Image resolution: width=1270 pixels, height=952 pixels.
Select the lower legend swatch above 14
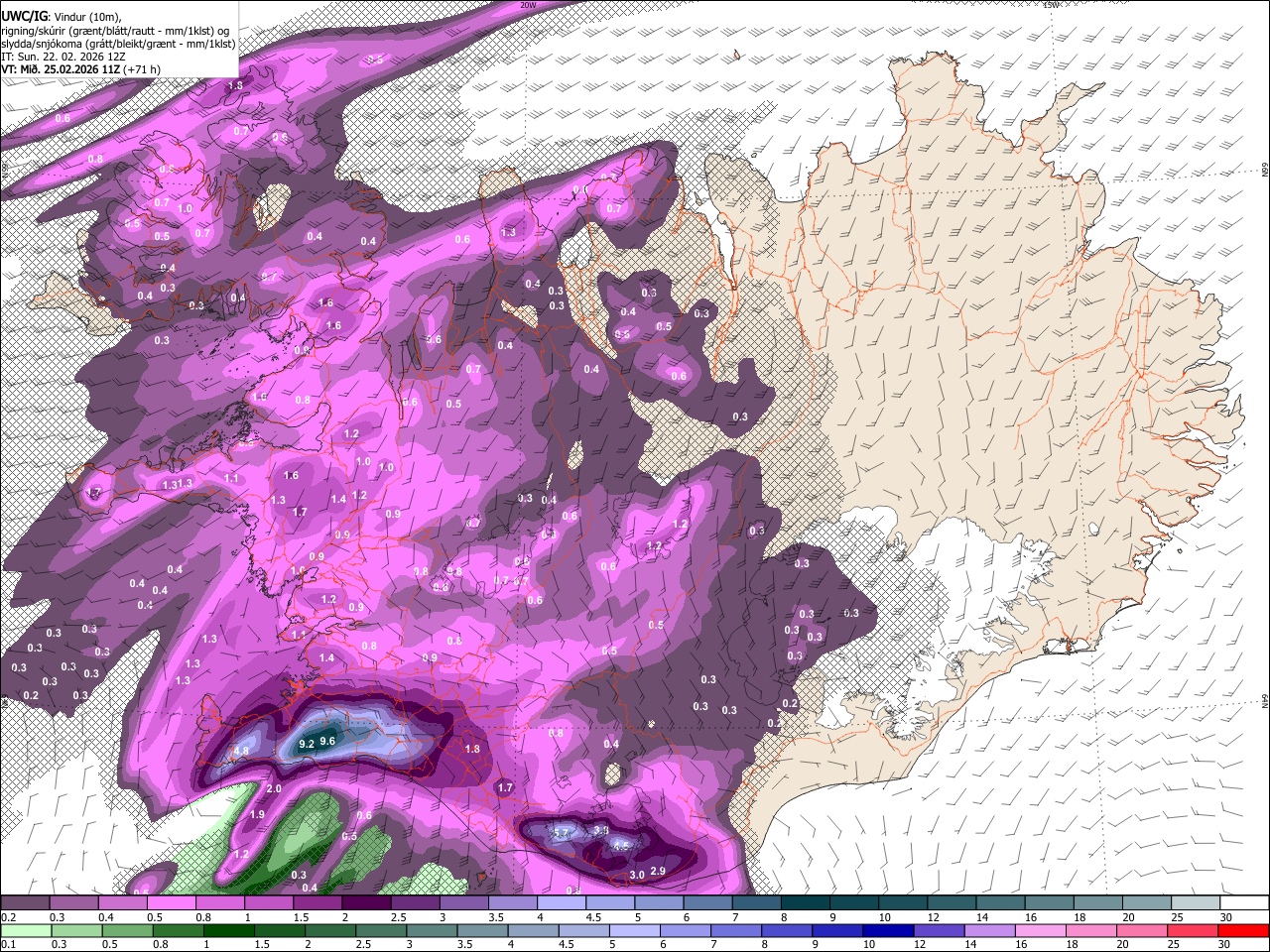pyautogui.click(x=990, y=931)
